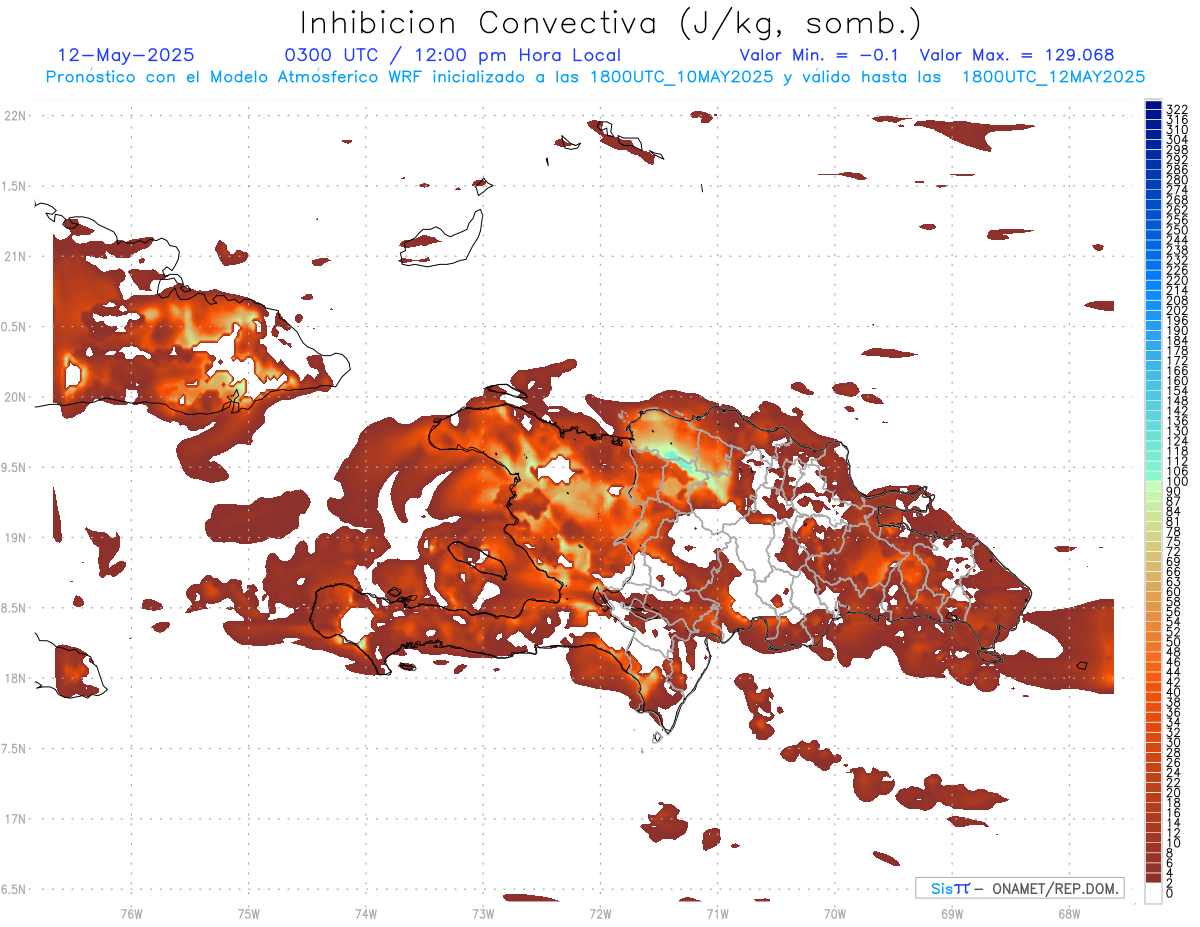This screenshot has width=1200, height=927.
Task: Click the darkest blue swatch topping the color bar
Action: tap(1154, 105)
